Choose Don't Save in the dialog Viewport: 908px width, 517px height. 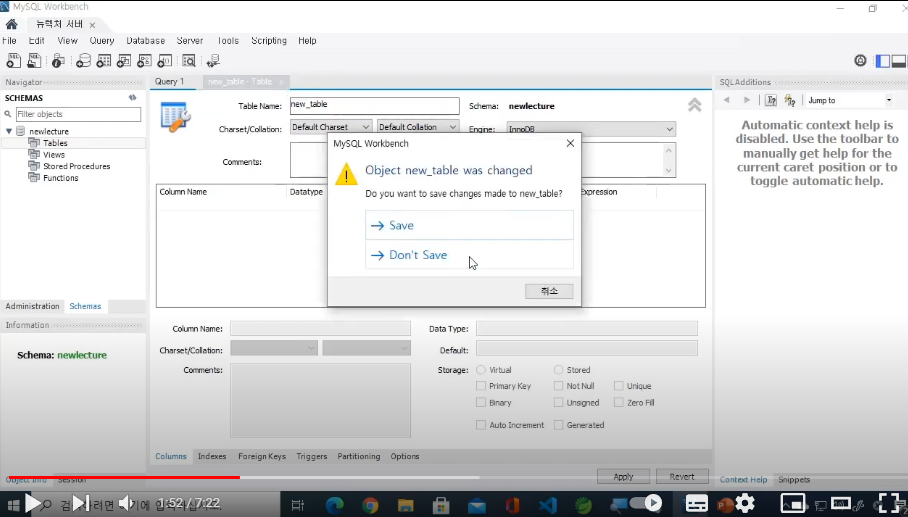click(469, 255)
